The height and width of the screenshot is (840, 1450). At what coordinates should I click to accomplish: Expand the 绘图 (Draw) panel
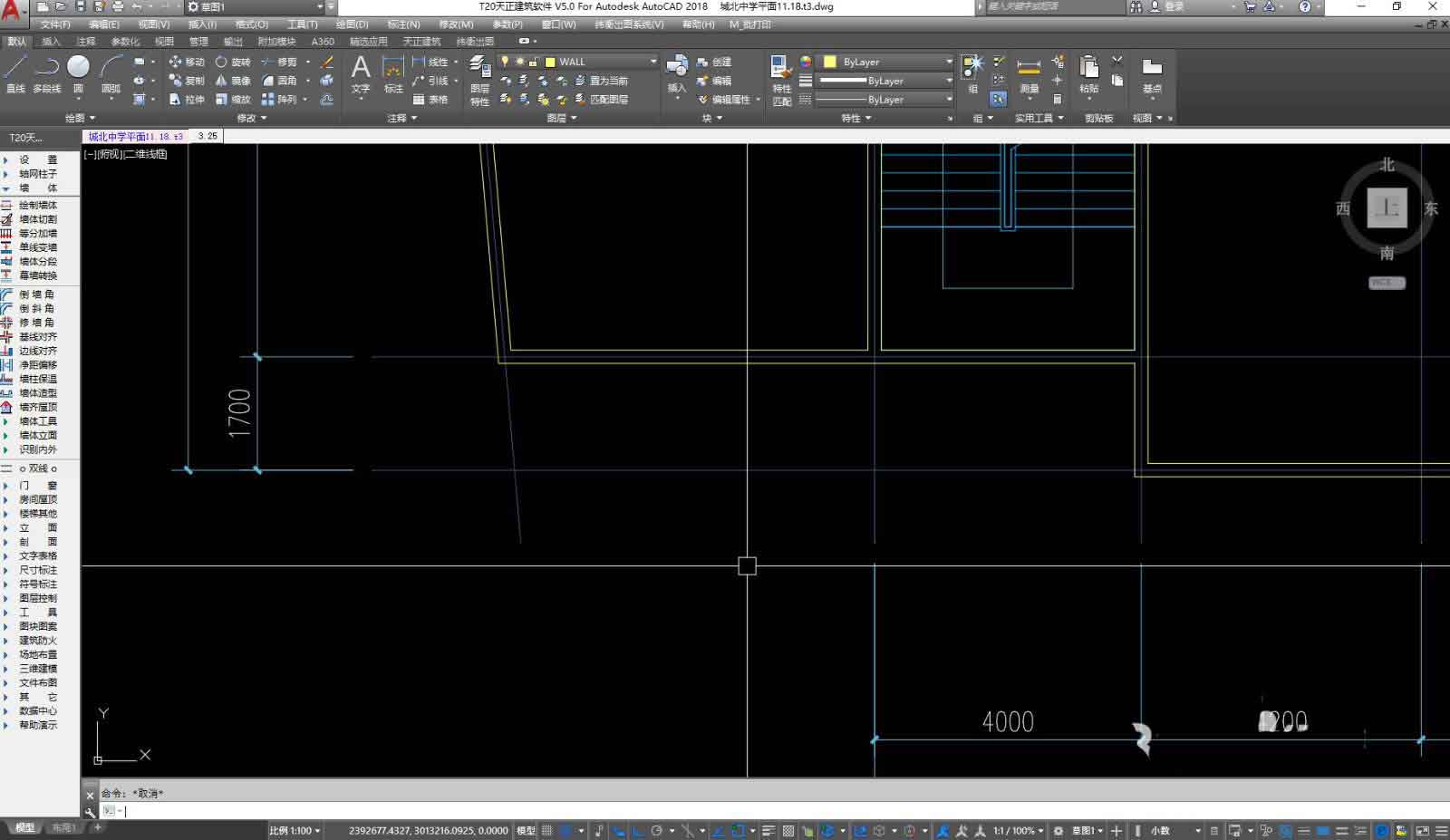(80, 118)
